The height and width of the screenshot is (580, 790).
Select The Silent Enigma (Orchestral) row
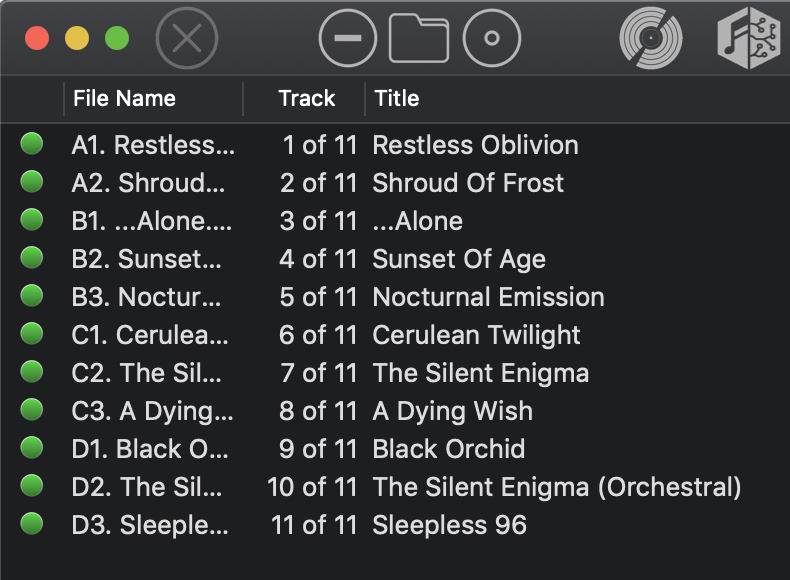tap(556, 487)
